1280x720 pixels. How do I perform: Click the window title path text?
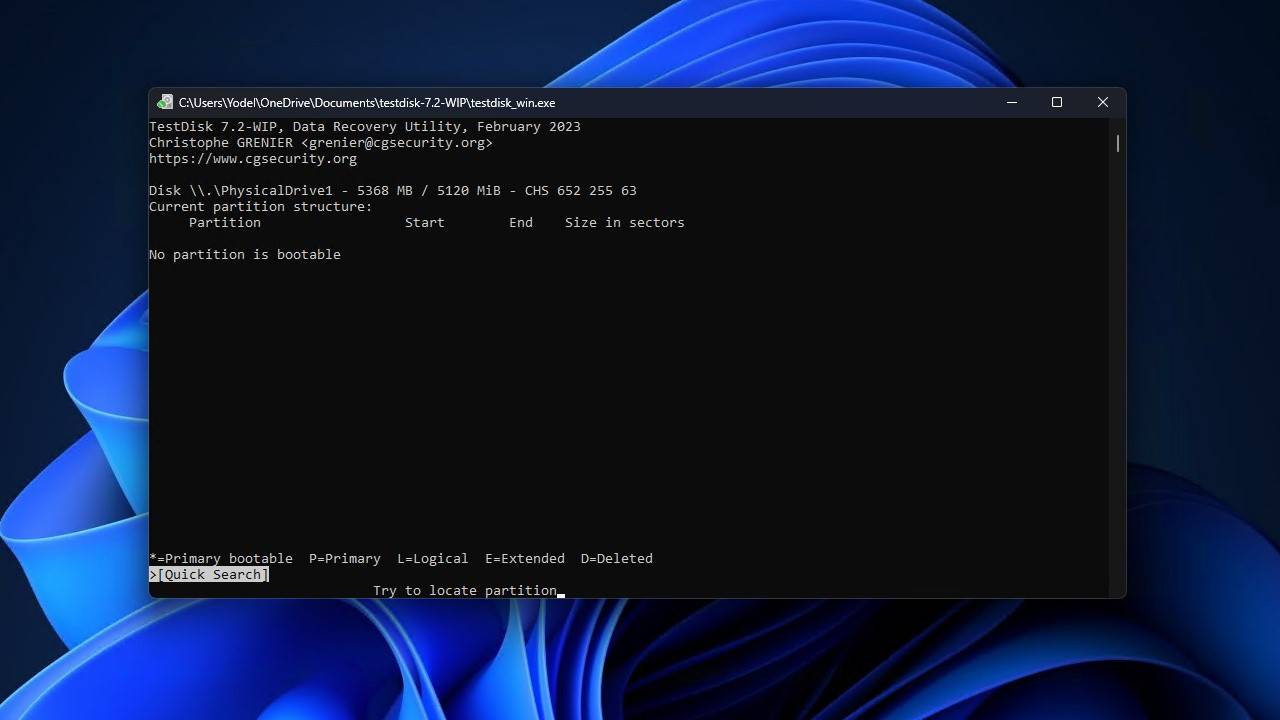pos(367,103)
